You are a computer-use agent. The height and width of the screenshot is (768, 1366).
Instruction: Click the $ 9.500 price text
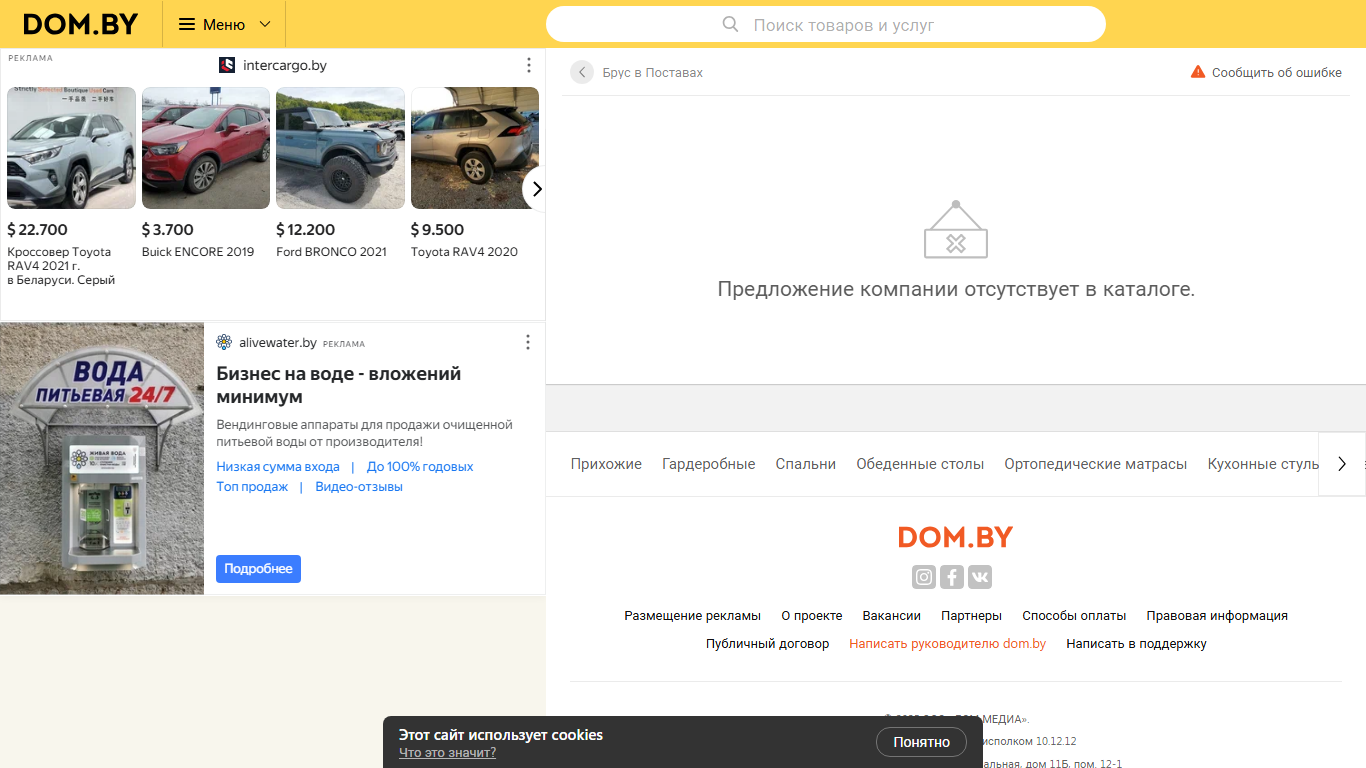[x=438, y=230]
